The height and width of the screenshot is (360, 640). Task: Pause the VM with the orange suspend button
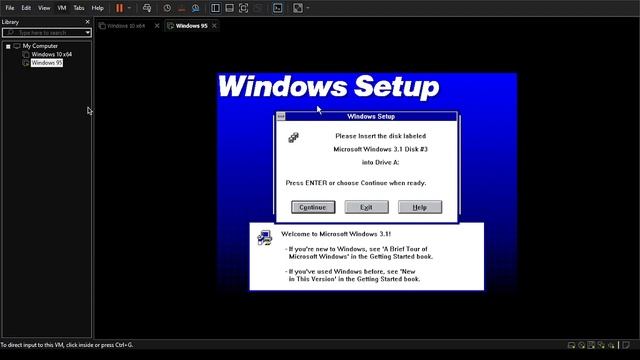pos(119,8)
